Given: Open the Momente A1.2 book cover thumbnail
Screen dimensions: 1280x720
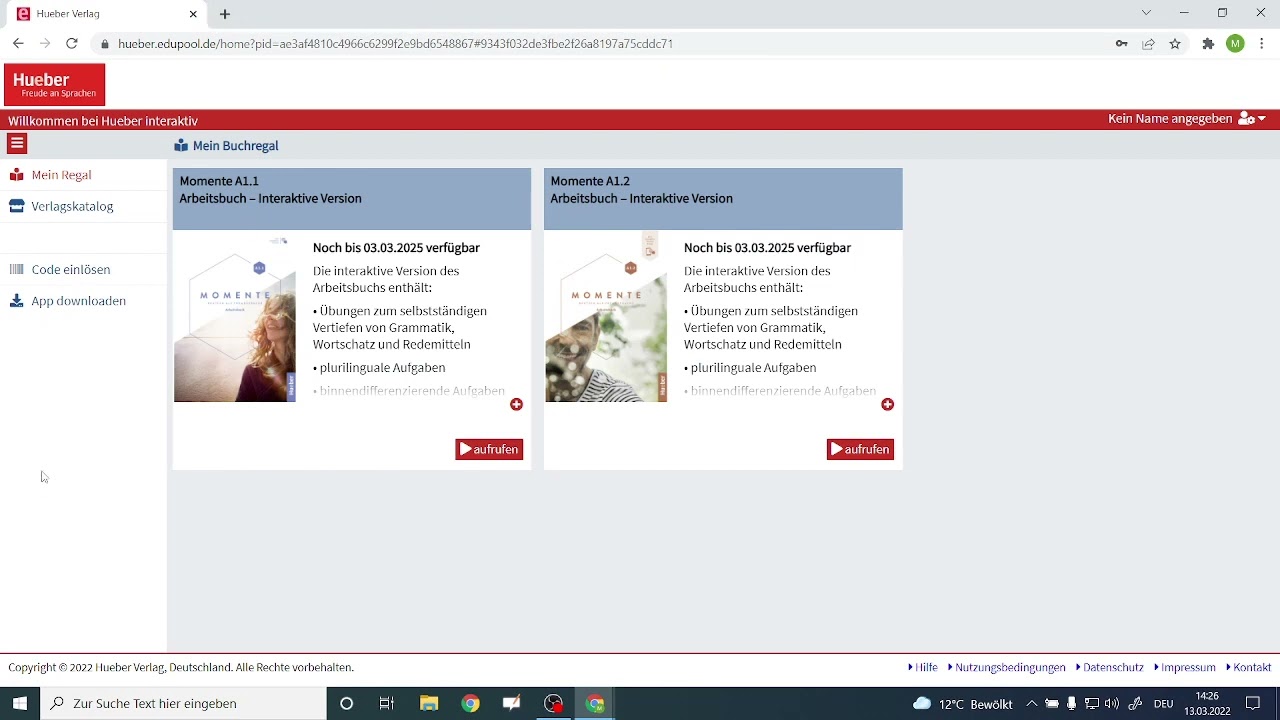Looking at the screenshot, I should click(606, 319).
